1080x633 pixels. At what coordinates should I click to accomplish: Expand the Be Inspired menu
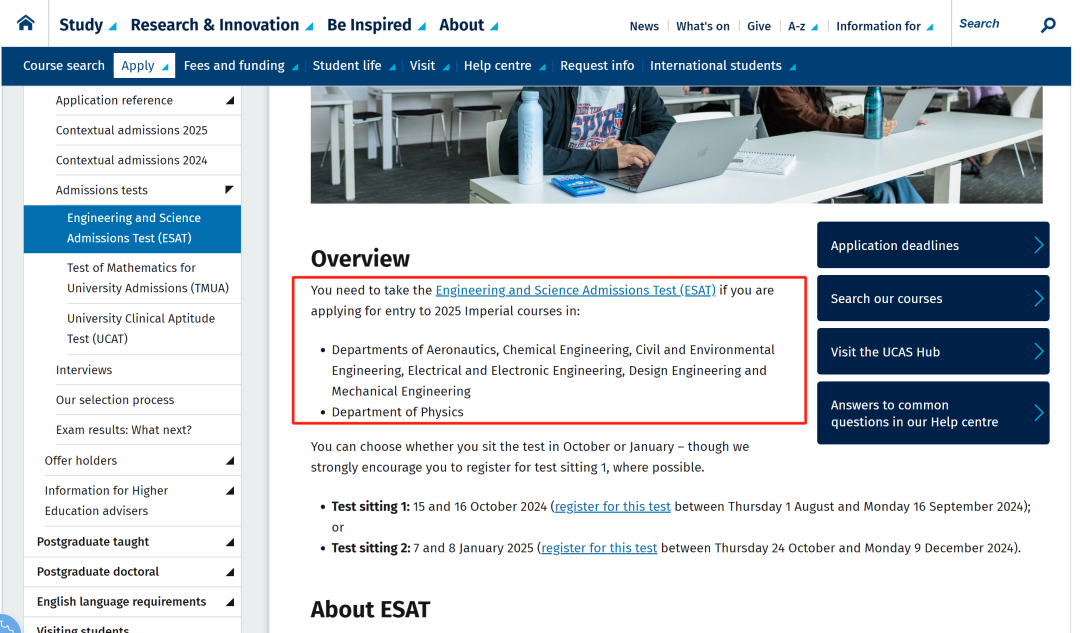(x=376, y=25)
